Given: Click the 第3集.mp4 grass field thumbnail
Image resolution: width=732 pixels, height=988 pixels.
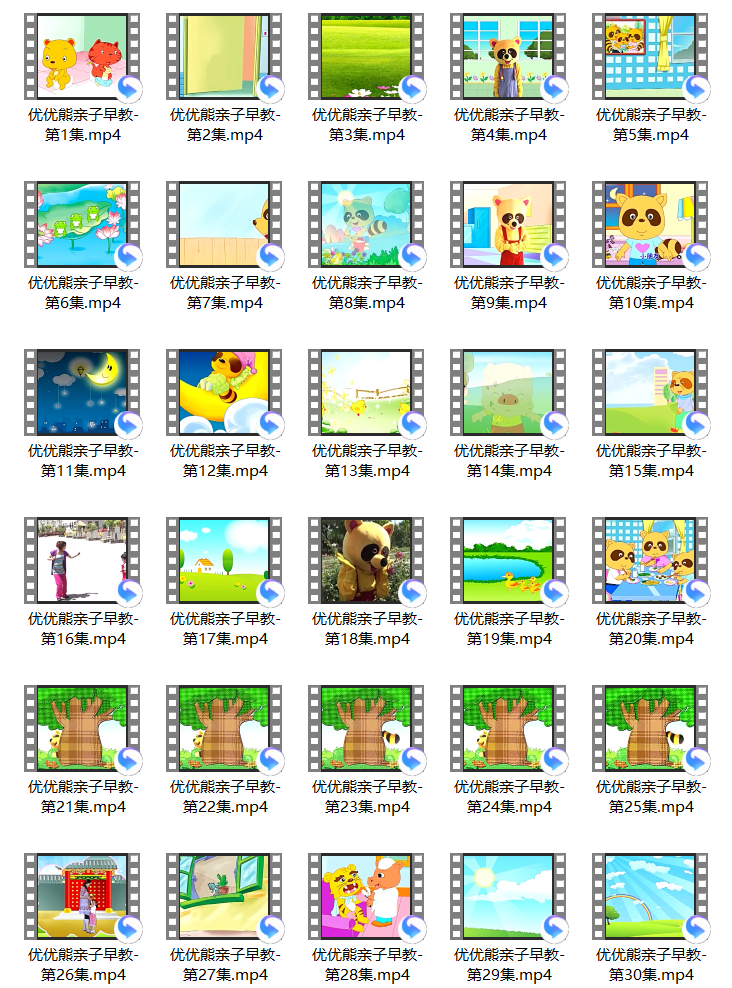Looking at the screenshot, I should [x=366, y=57].
